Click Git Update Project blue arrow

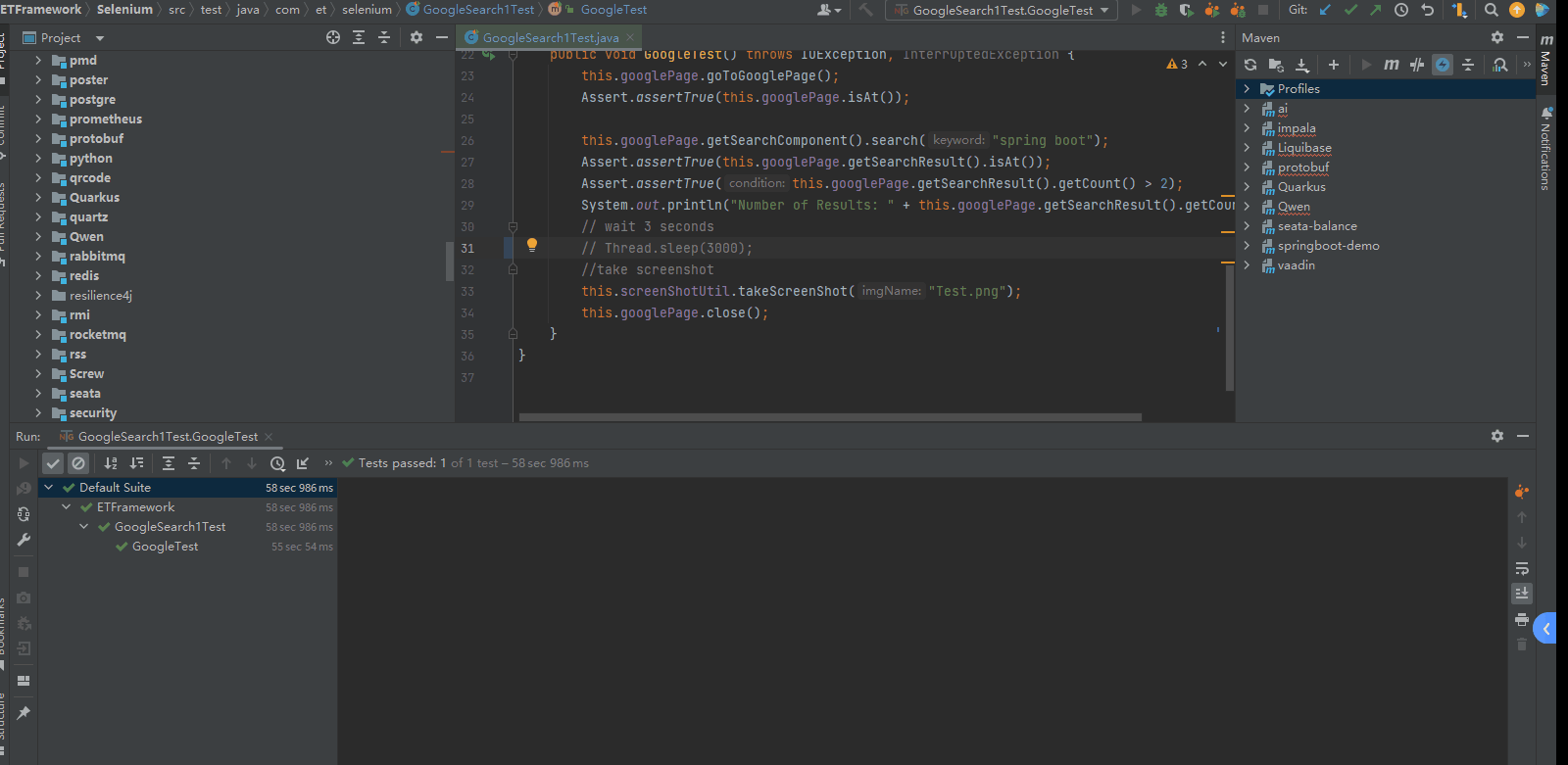pos(1325,10)
